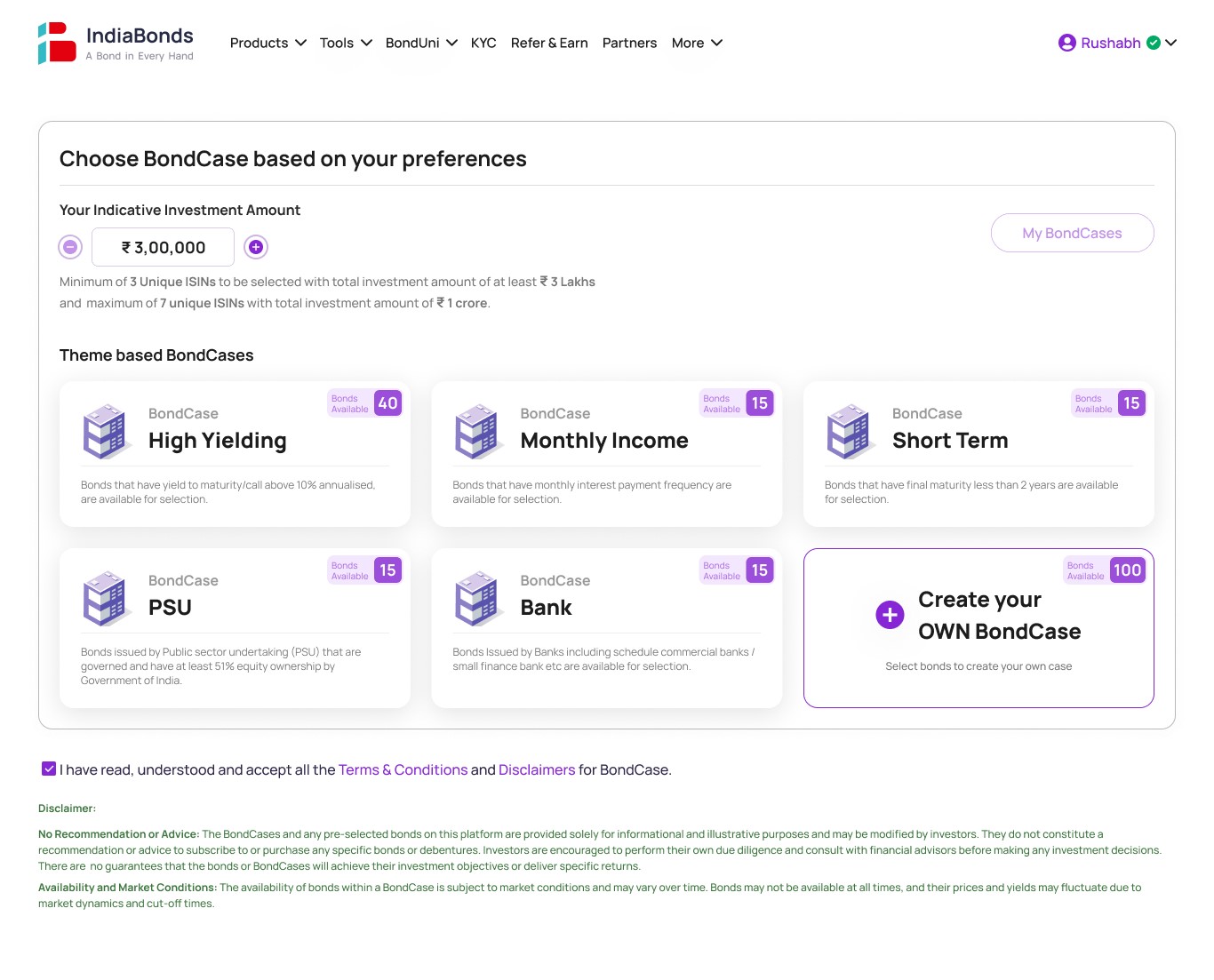Image resolution: width=1214 pixels, height=980 pixels.
Task: Click the My BondCases button
Action: [1072, 233]
